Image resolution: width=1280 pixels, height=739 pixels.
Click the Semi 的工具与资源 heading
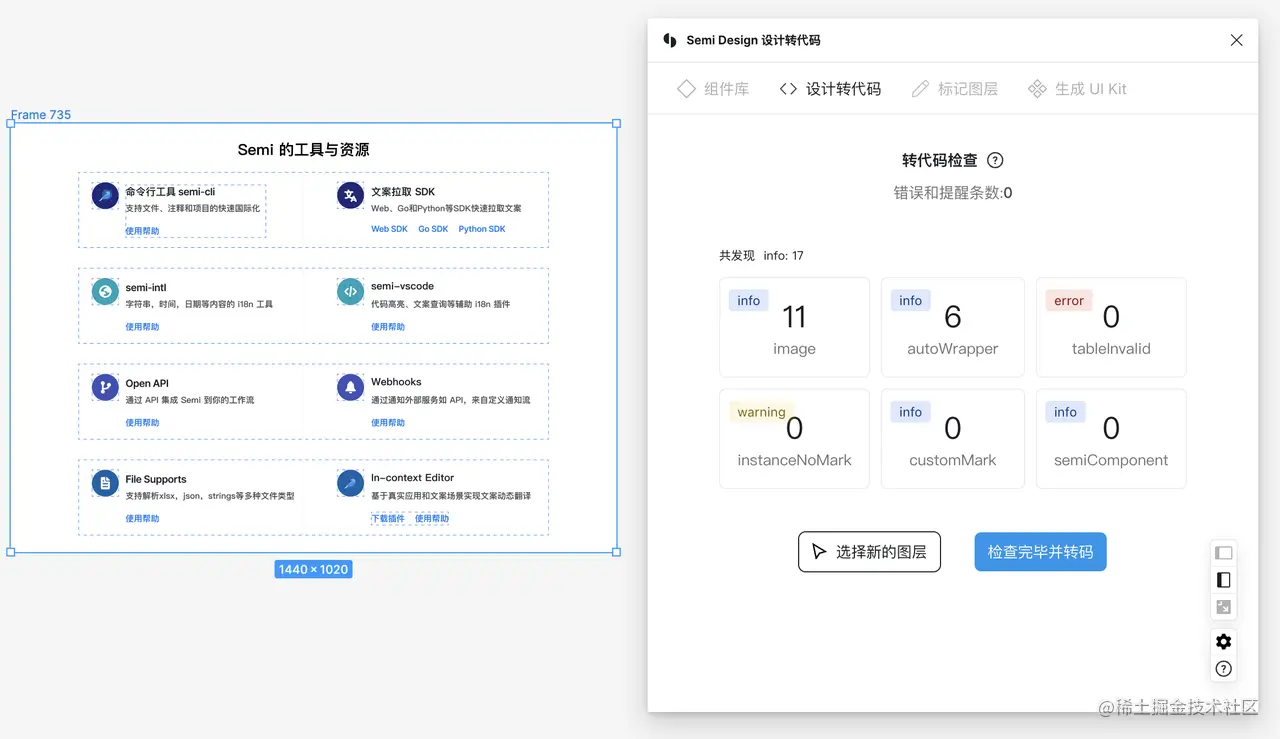pos(303,150)
